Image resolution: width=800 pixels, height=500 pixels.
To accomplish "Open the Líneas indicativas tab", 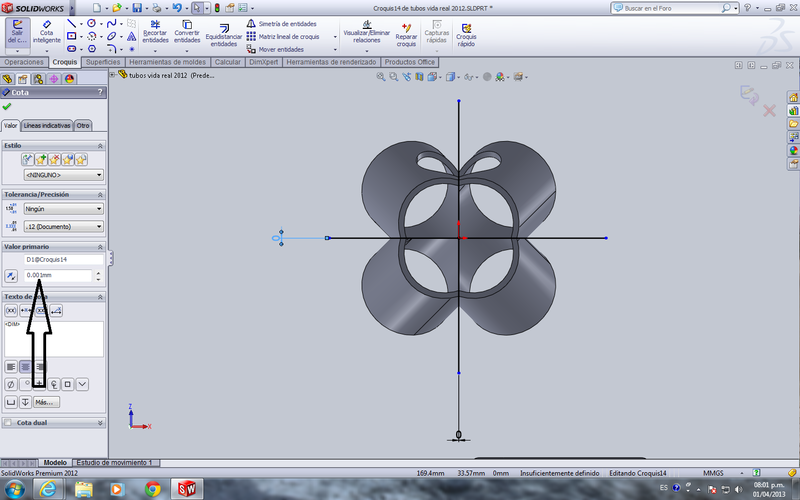I will (47, 125).
